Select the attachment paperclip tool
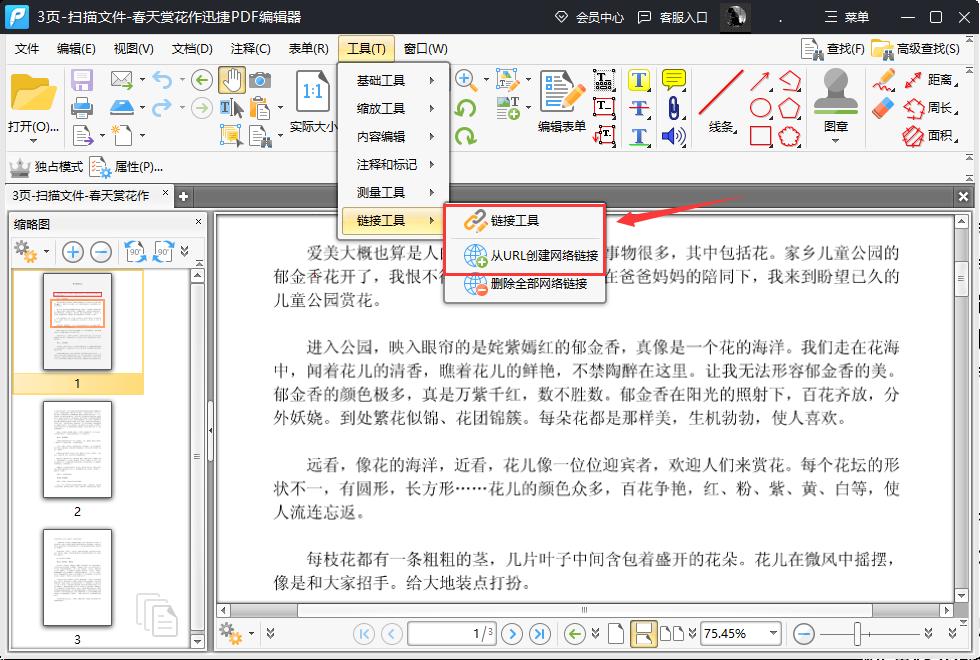This screenshot has width=980, height=660. coord(673,106)
